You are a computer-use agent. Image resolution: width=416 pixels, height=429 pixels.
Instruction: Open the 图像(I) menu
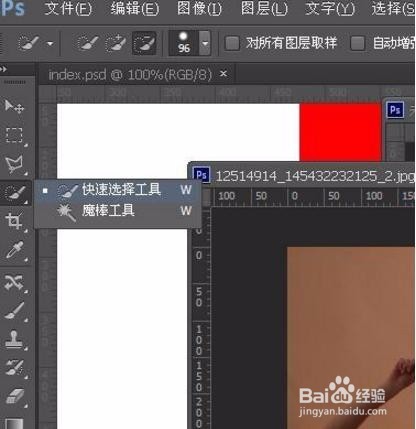[199, 9]
